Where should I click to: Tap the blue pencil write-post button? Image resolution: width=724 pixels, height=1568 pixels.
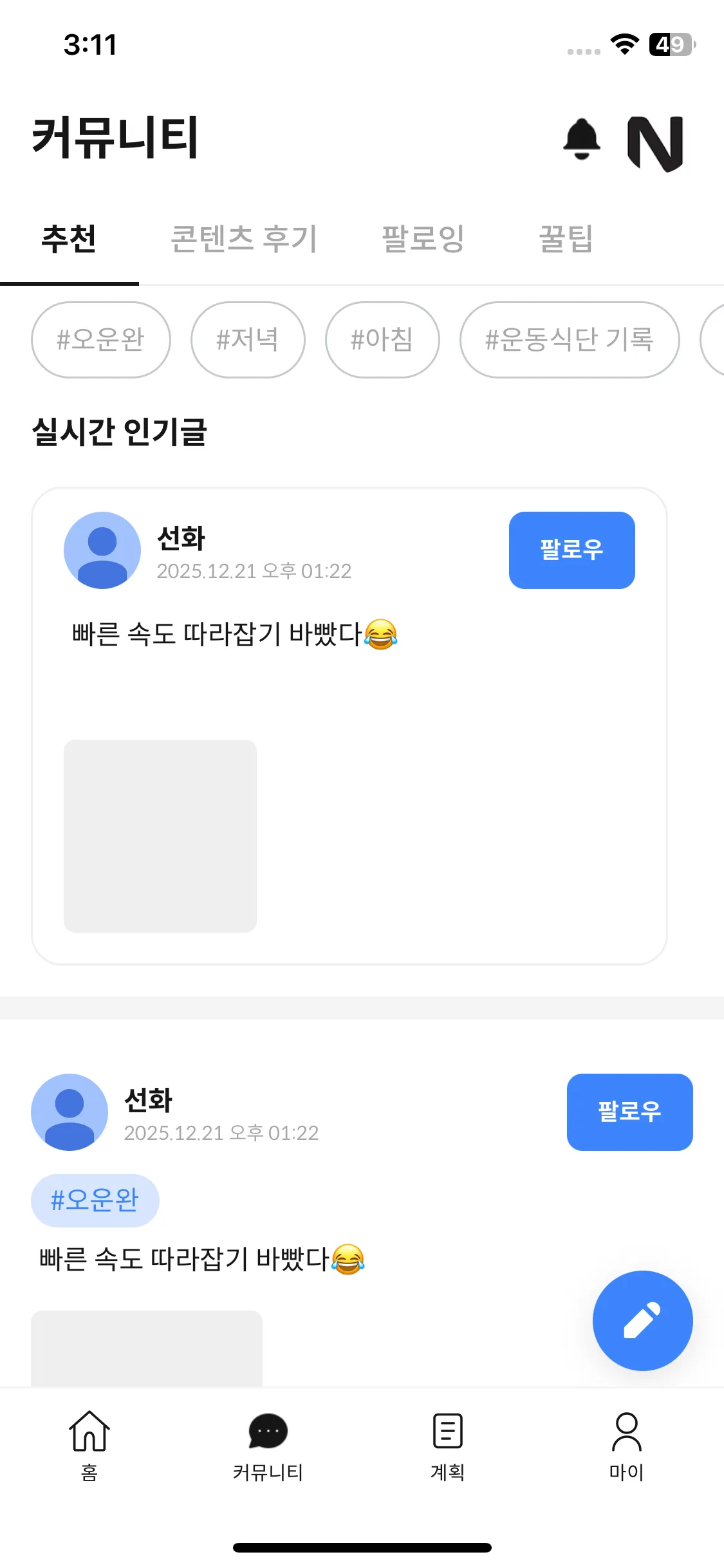(642, 1321)
